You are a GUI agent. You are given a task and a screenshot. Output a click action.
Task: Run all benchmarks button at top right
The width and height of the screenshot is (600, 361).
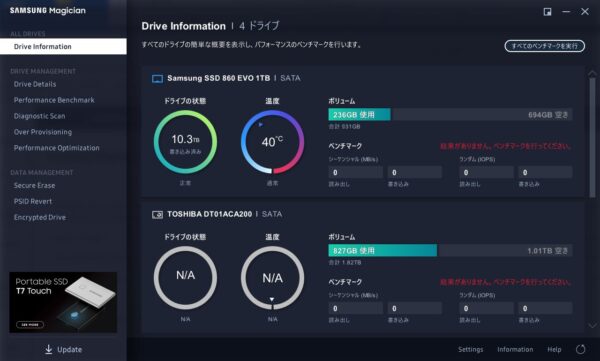(545, 46)
